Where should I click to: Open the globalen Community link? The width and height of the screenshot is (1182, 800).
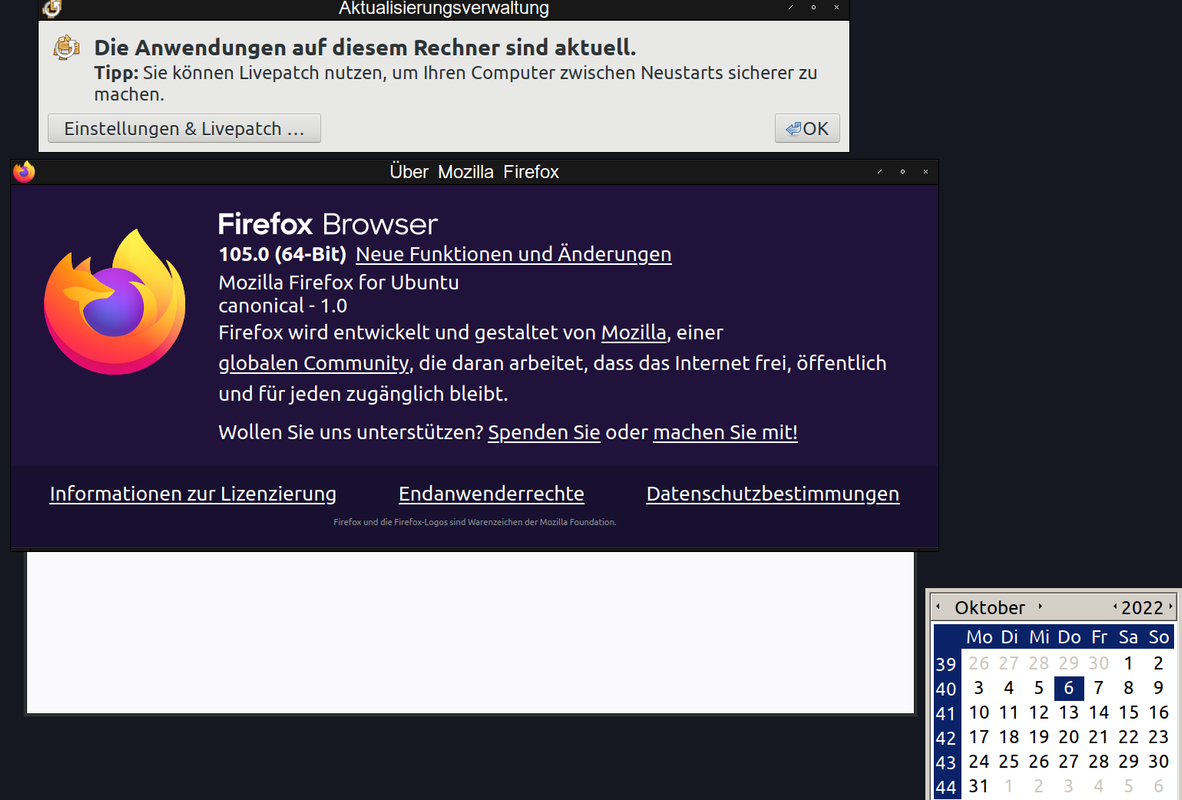(x=314, y=363)
